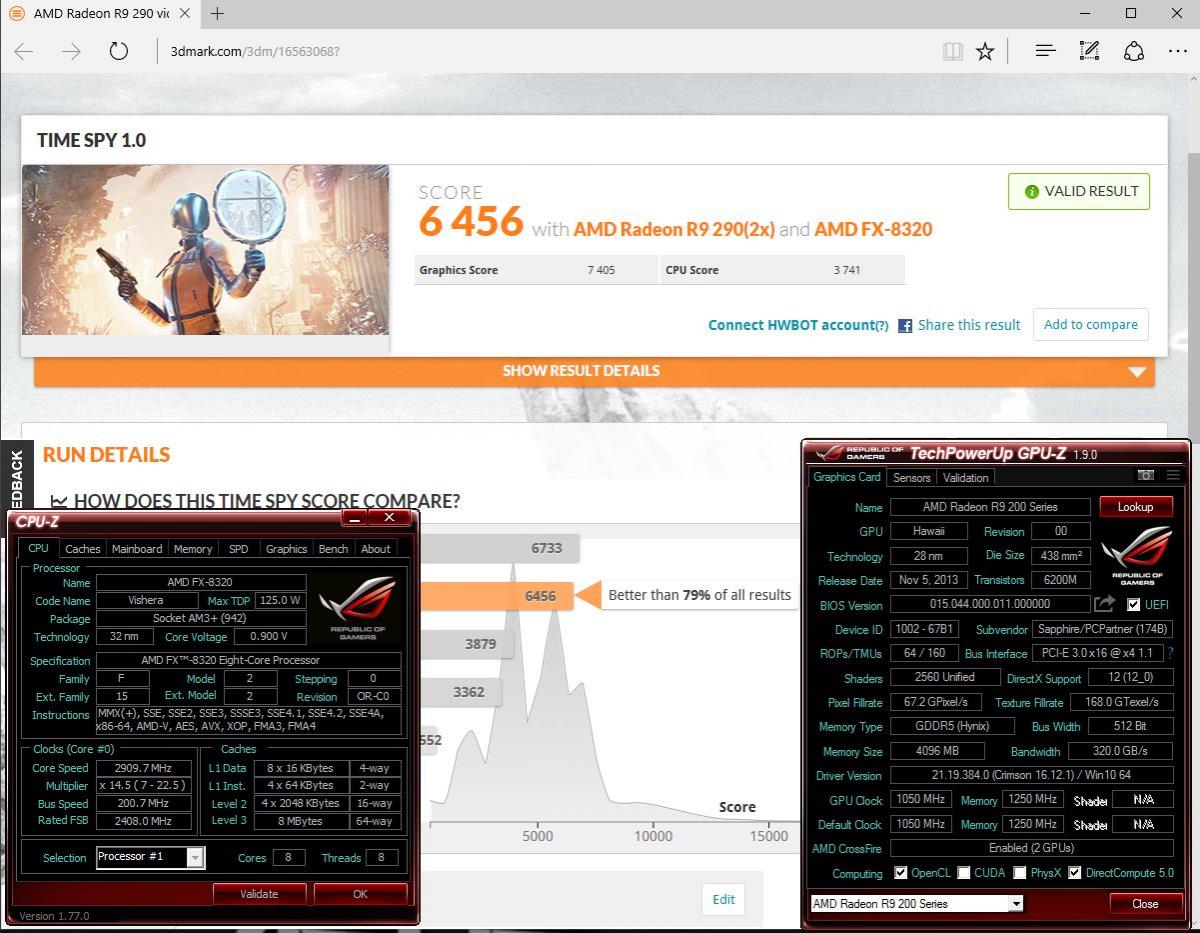Click the white arrow on Show Result Details bar
The height and width of the screenshot is (933, 1200).
1137,371
